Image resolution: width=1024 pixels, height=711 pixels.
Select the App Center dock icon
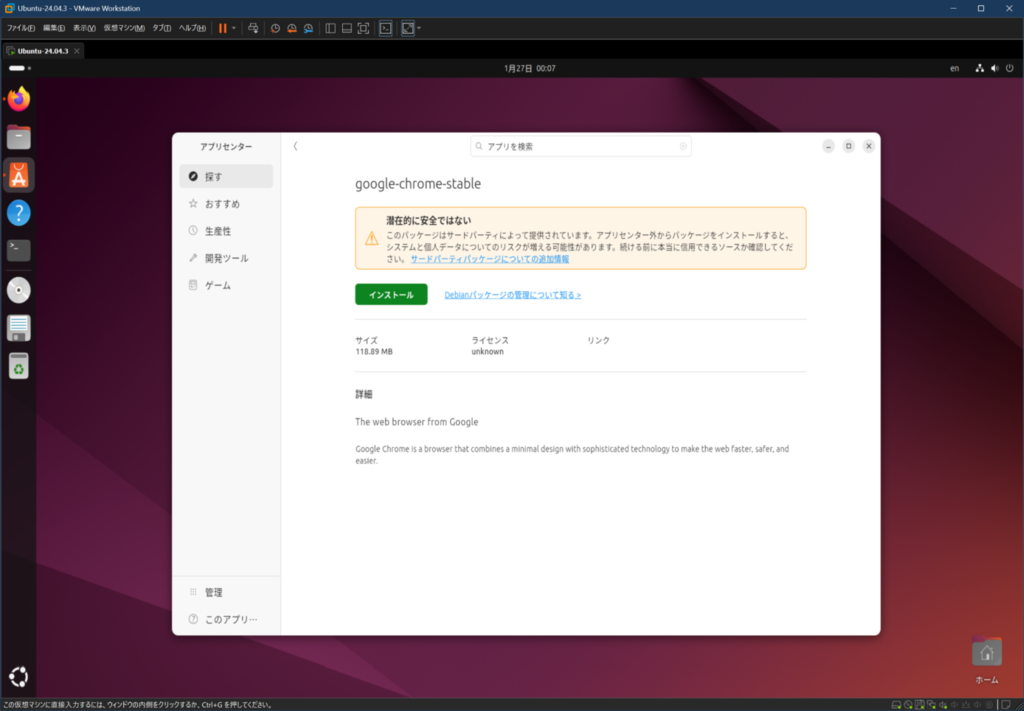click(19, 175)
